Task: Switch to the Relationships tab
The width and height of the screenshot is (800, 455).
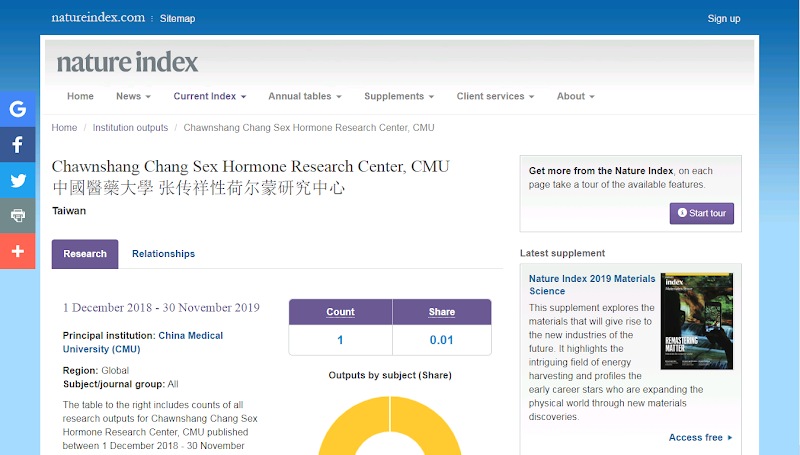Action: 163,254
